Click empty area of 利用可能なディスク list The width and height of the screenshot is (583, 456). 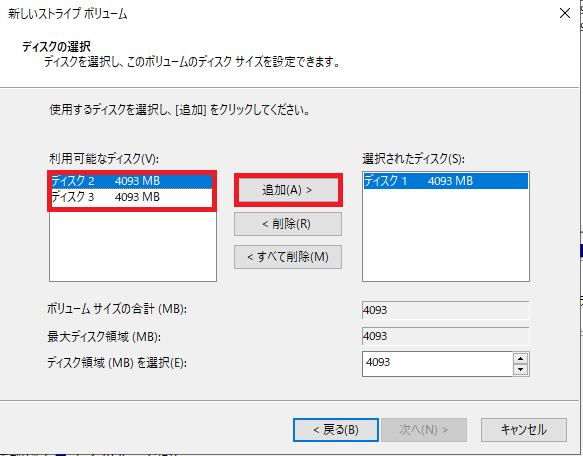pyautogui.click(x=133, y=245)
